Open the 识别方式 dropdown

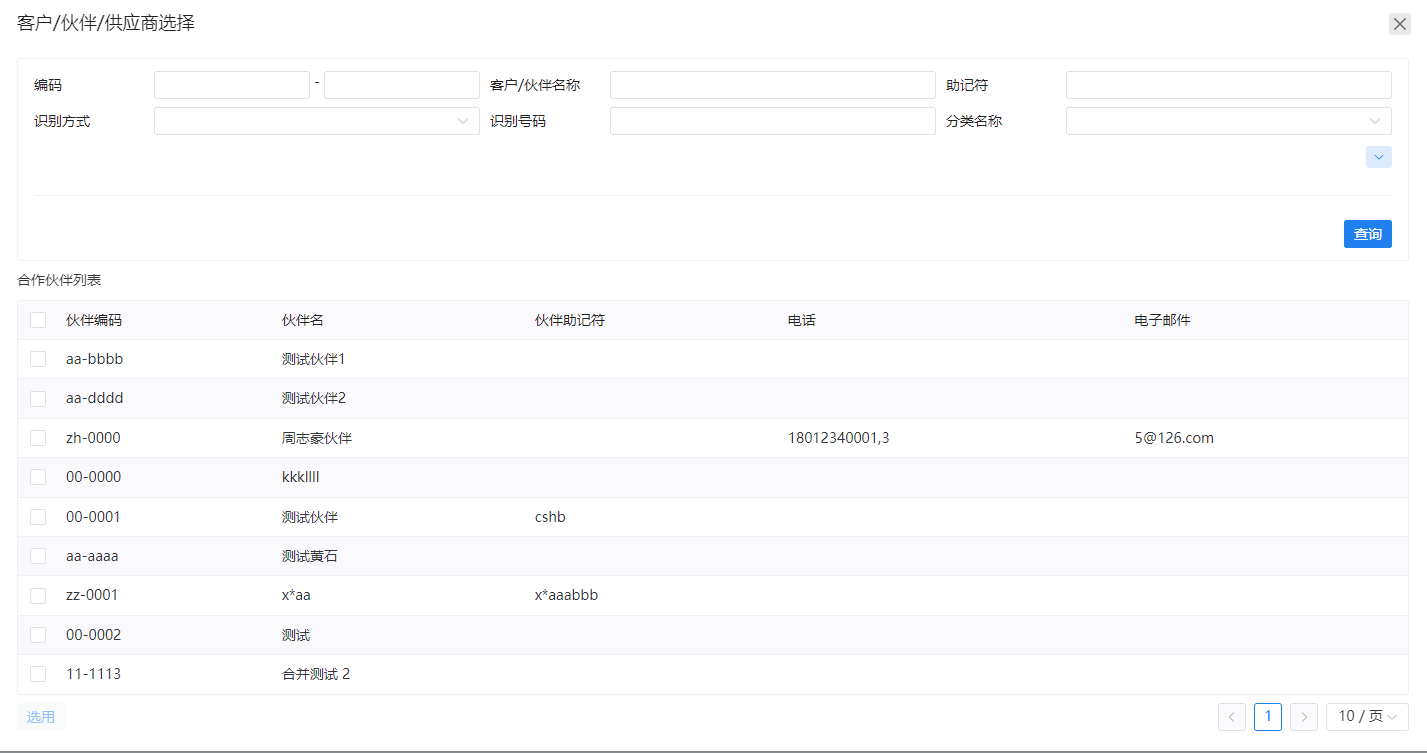(317, 121)
